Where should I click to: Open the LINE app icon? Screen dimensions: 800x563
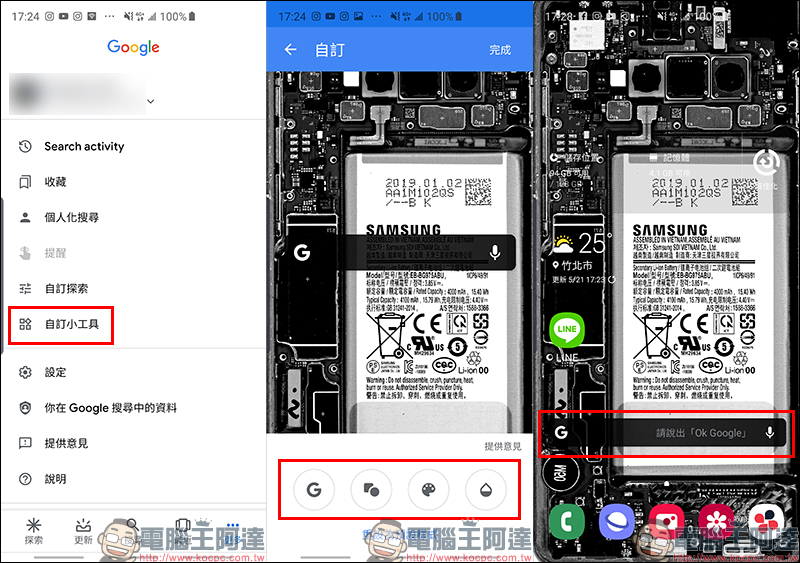pos(567,330)
